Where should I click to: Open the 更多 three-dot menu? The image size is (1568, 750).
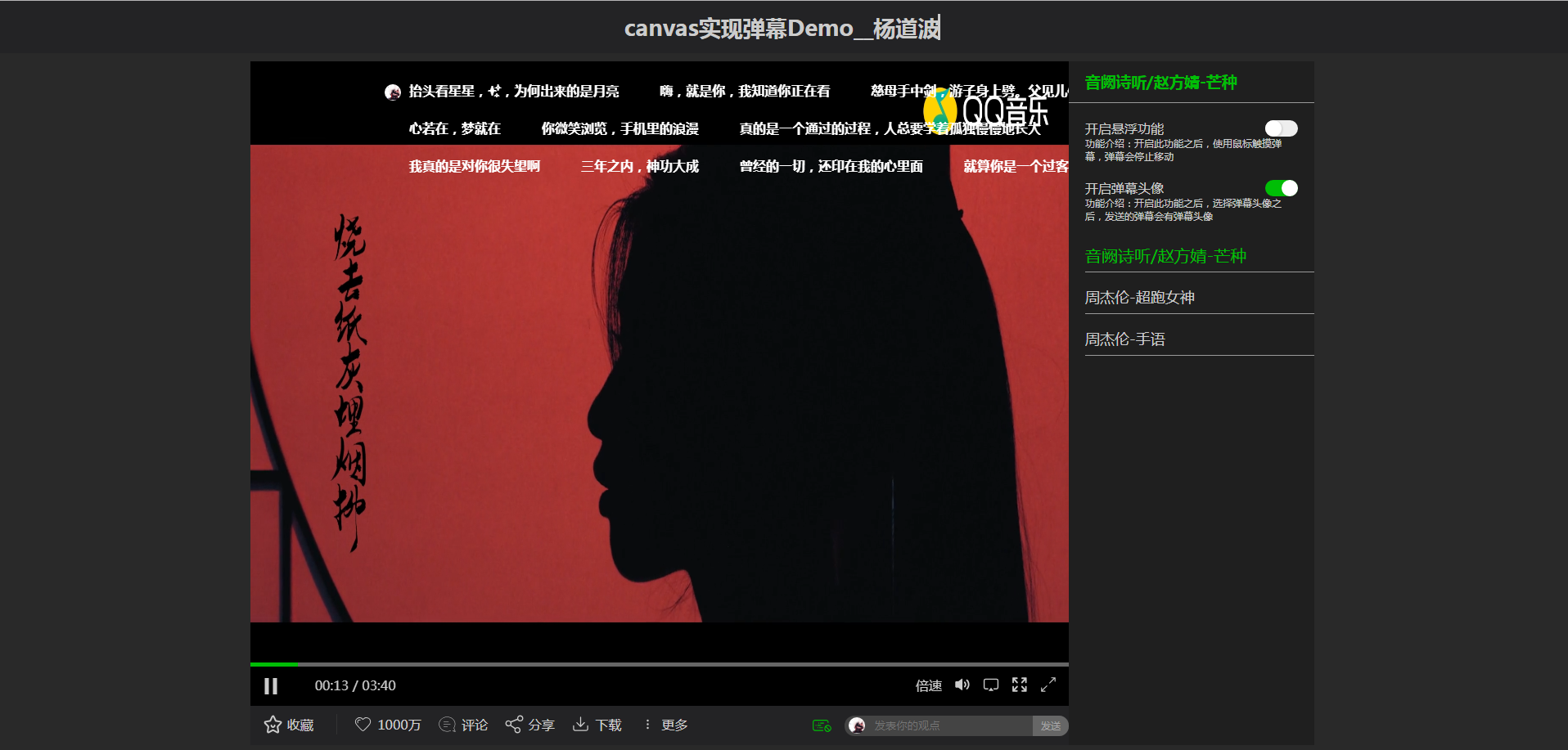tap(647, 725)
